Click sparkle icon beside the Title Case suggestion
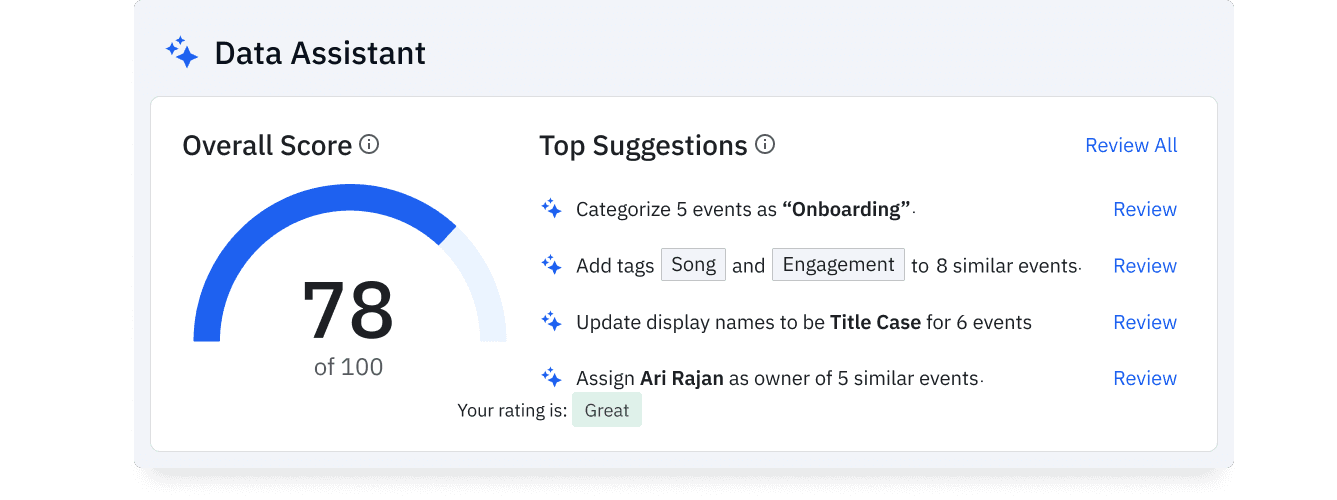This screenshot has width=1337, height=500. (551, 322)
